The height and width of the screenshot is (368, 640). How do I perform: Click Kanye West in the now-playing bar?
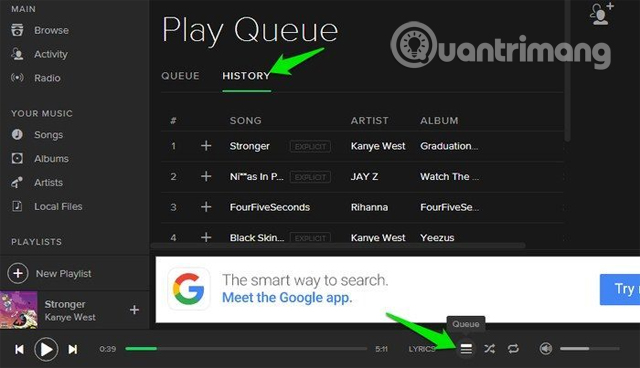coord(70,317)
